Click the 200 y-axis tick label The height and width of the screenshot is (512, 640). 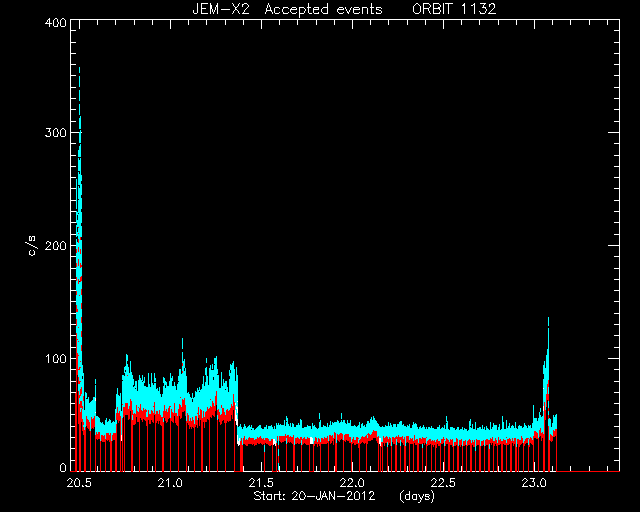[55, 246]
